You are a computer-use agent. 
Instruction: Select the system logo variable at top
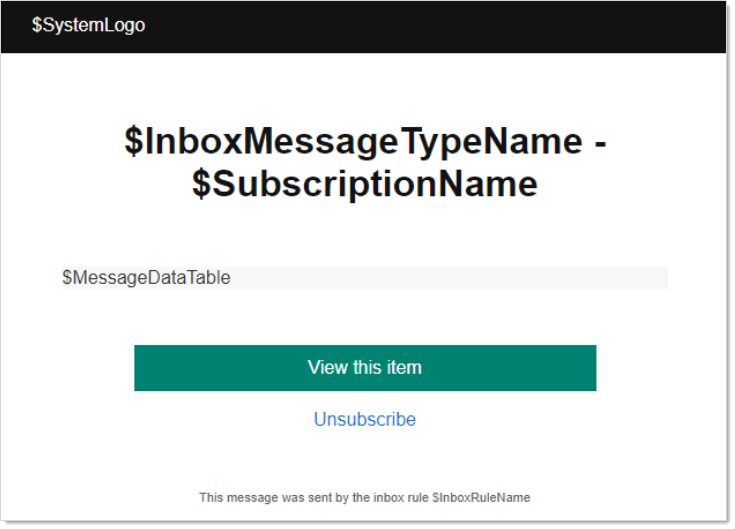click(x=88, y=25)
